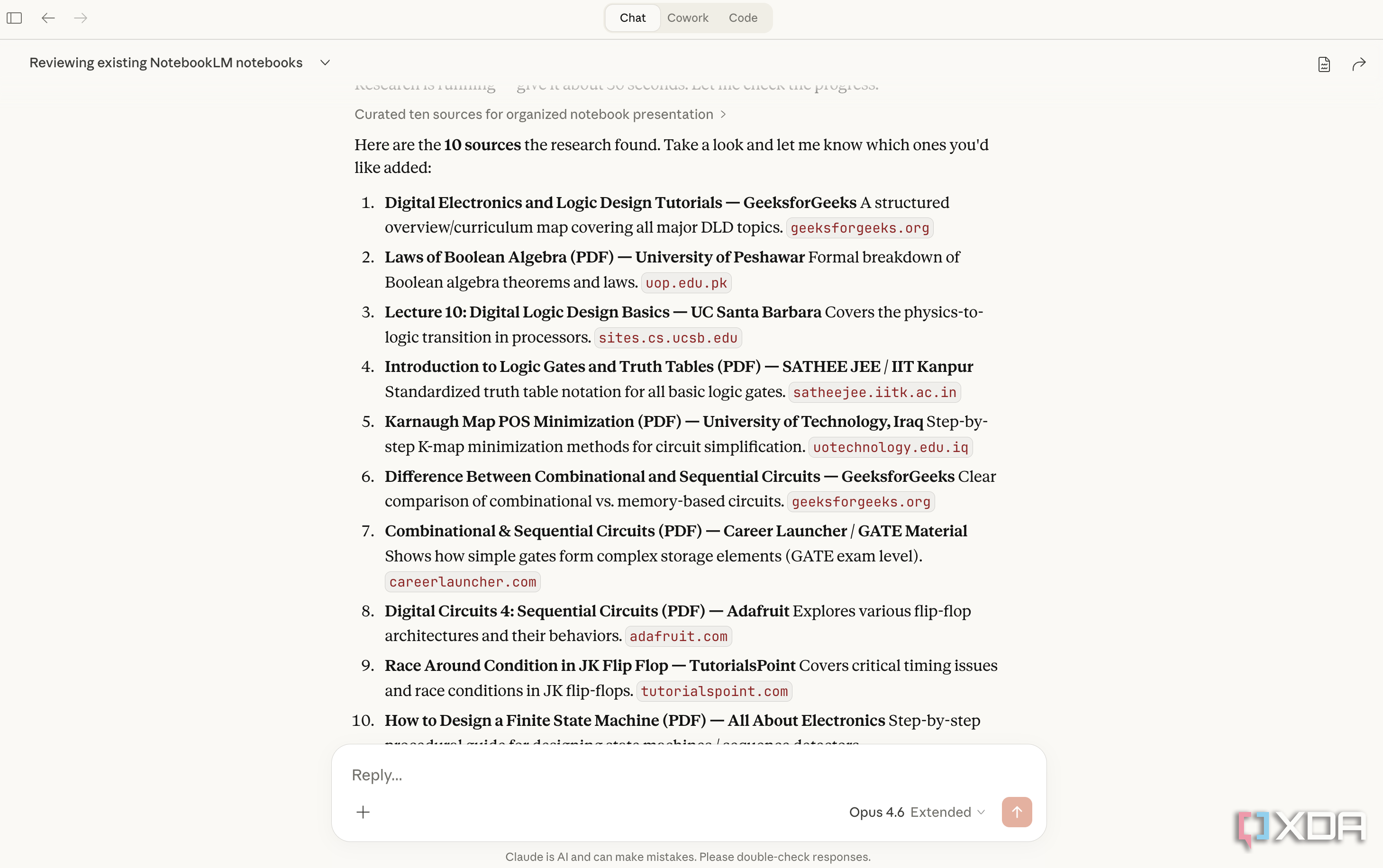
Task: Click the bold '10 sources' text
Action: (x=482, y=145)
